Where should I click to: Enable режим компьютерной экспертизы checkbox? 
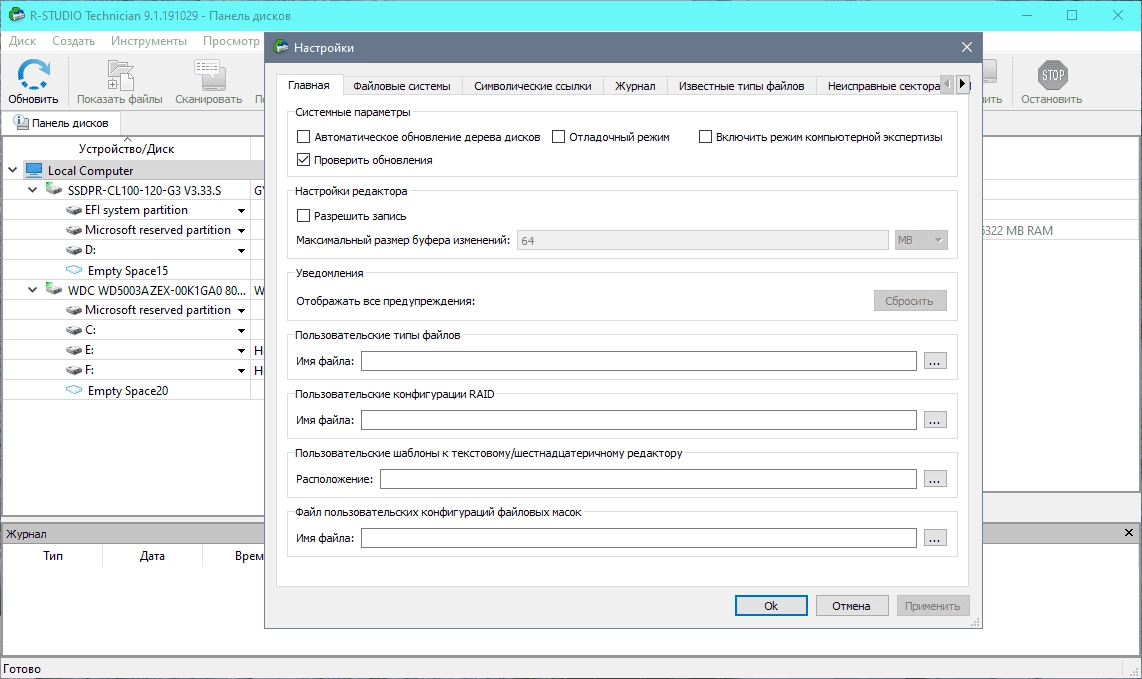pyautogui.click(x=705, y=136)
